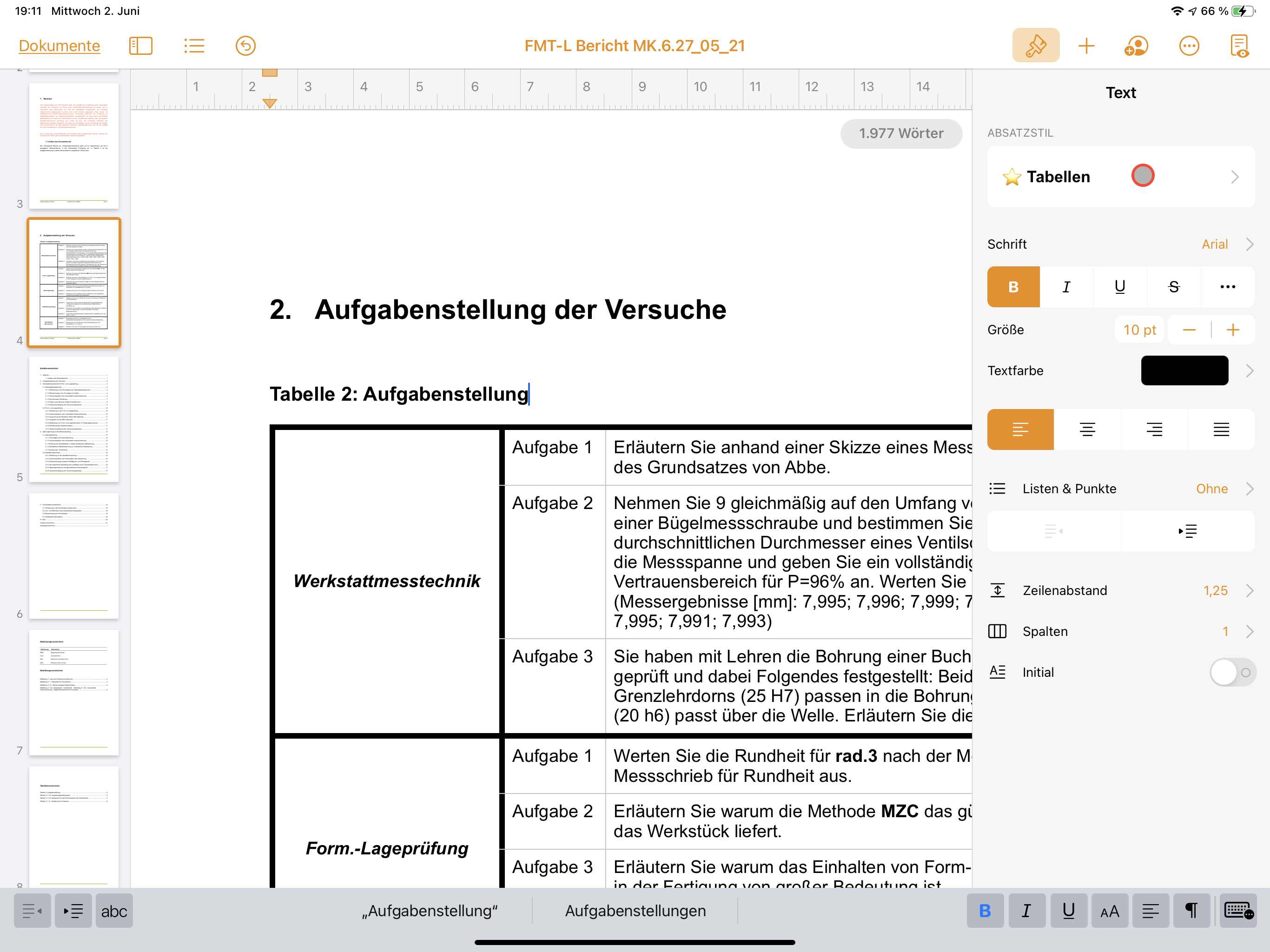Toggle underline in the Schrift panel
1270x952 pixels.
point(1119,286)
